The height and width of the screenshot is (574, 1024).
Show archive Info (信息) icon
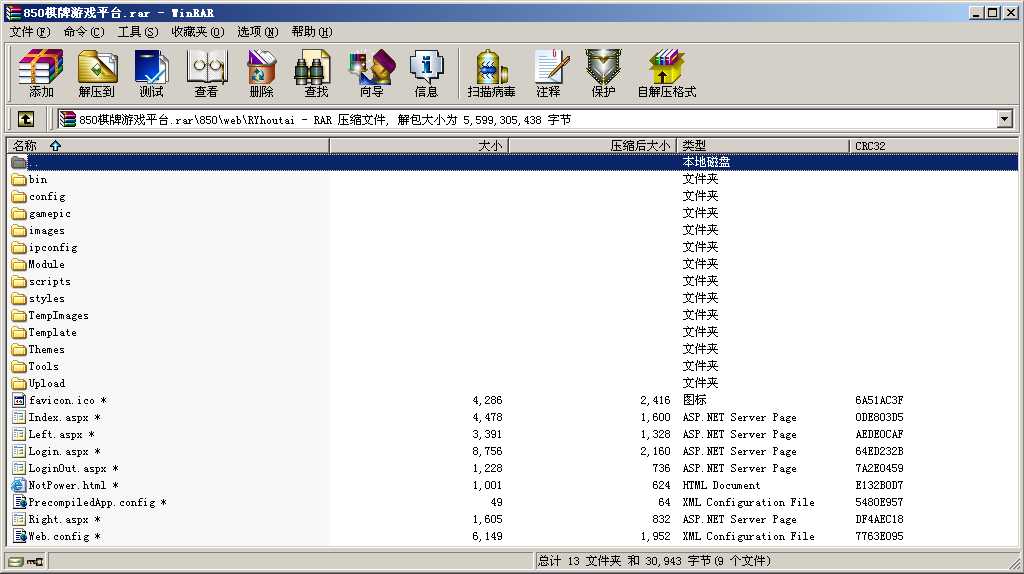pos(426,72)
